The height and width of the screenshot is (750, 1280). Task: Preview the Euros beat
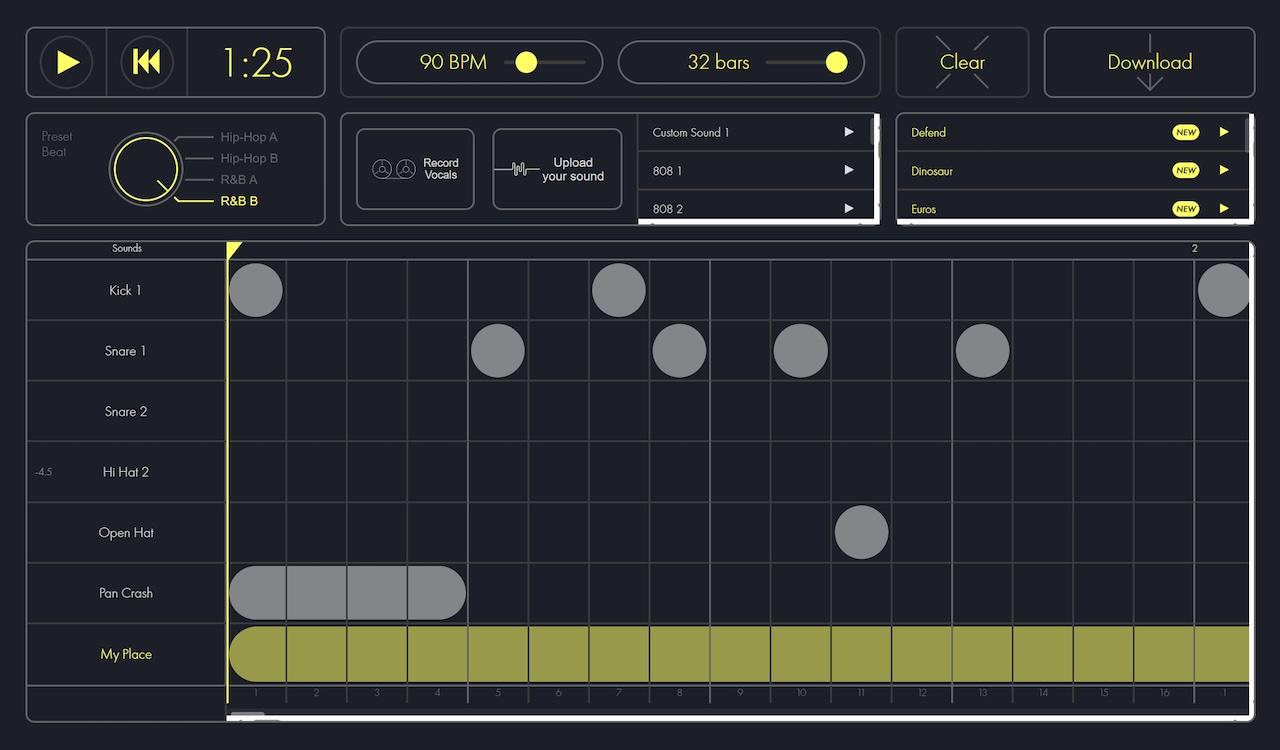[x=1223, y=208]
